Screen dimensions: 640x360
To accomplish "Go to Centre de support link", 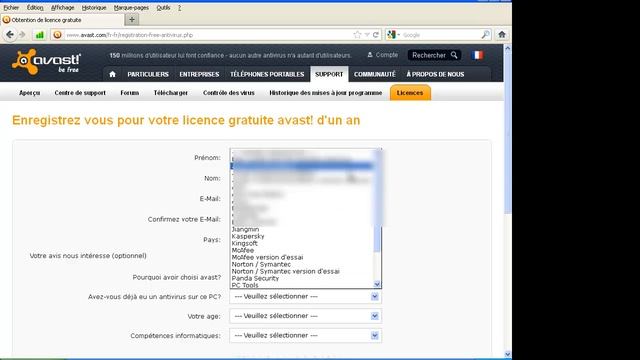I will click(x=80, y=93).
